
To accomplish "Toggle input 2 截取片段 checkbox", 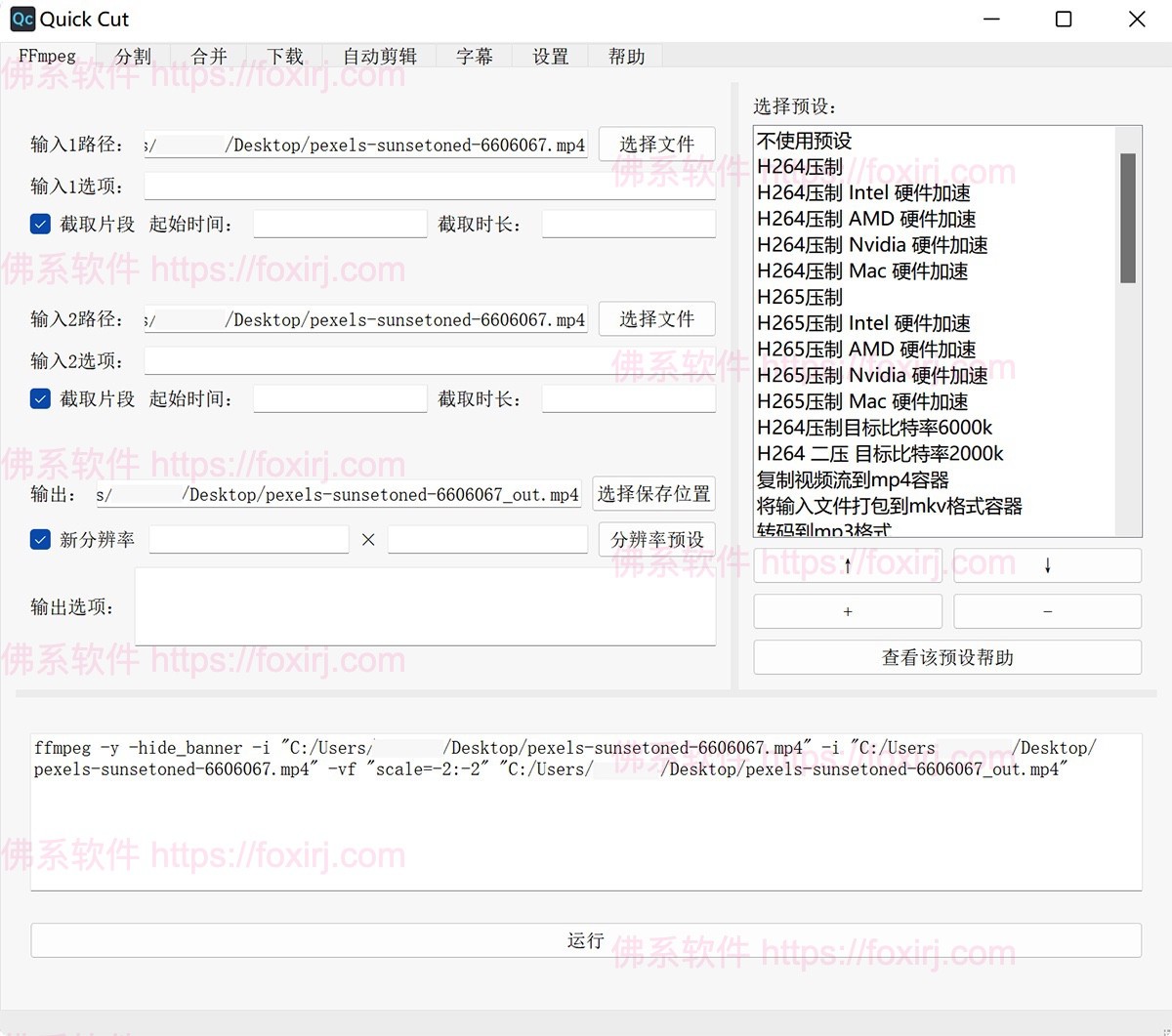I will pyautogui.click(x=40, y=399).
